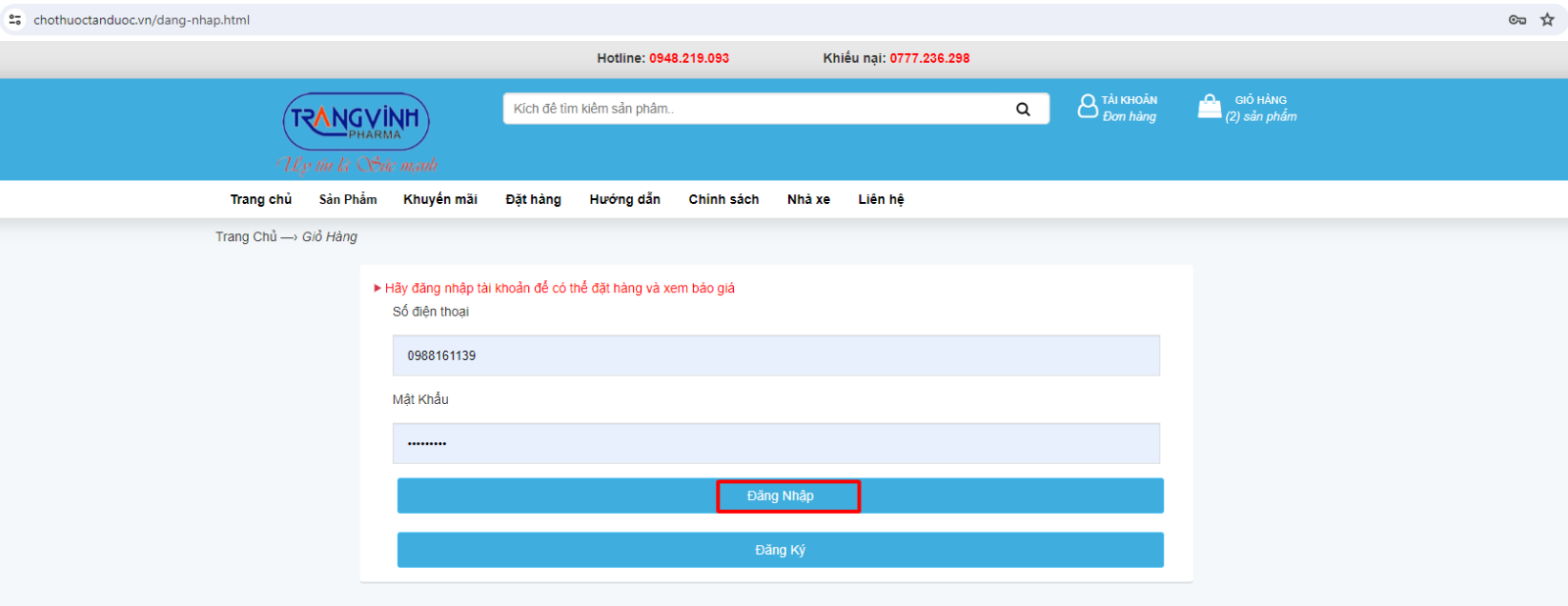
Task: Click the Trang Vinh Pharma logo
Action: 356,123
